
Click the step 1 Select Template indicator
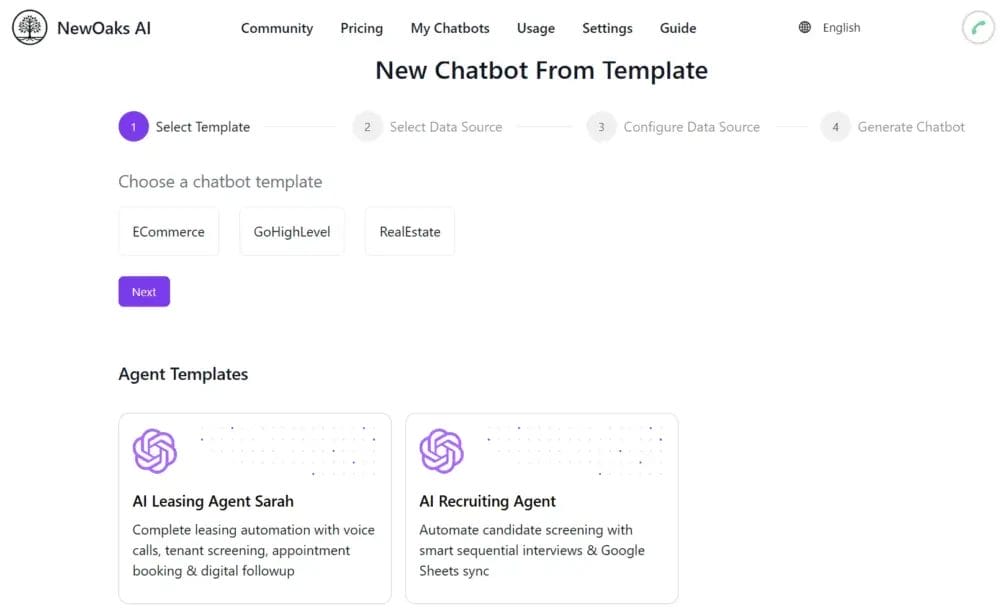click(x=133, y=126)
